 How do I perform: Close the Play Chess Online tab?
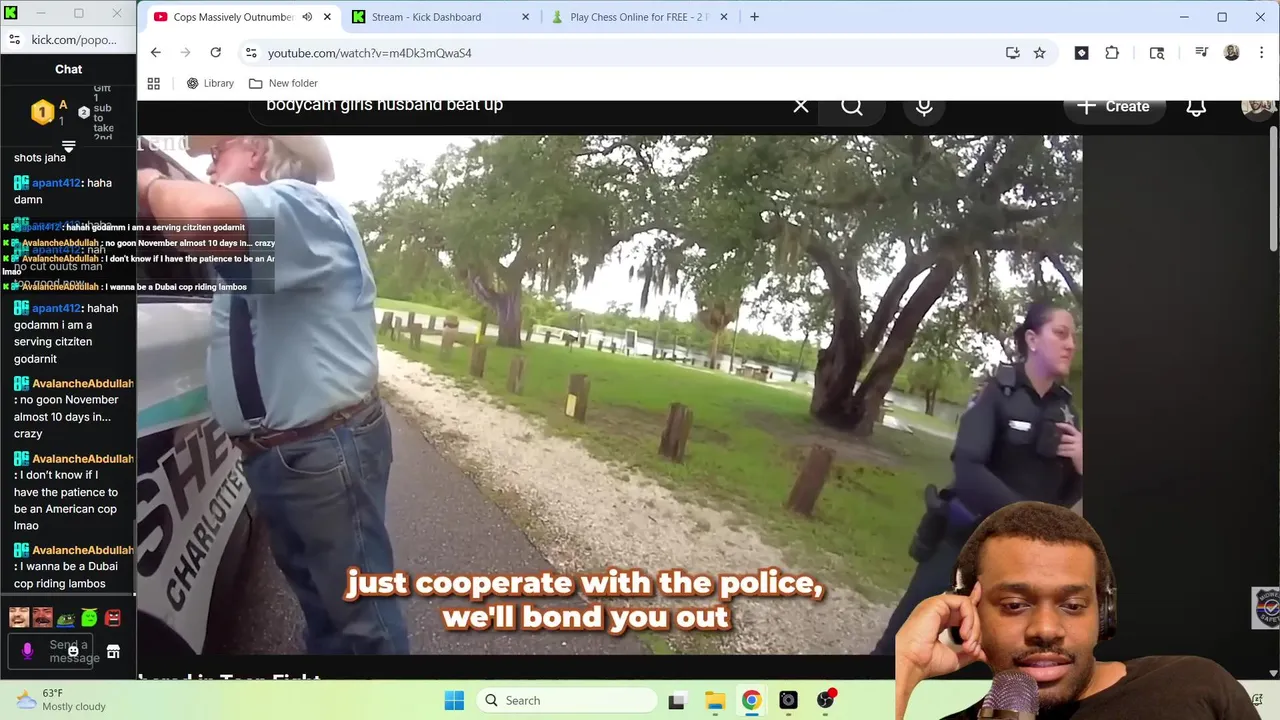726,17
